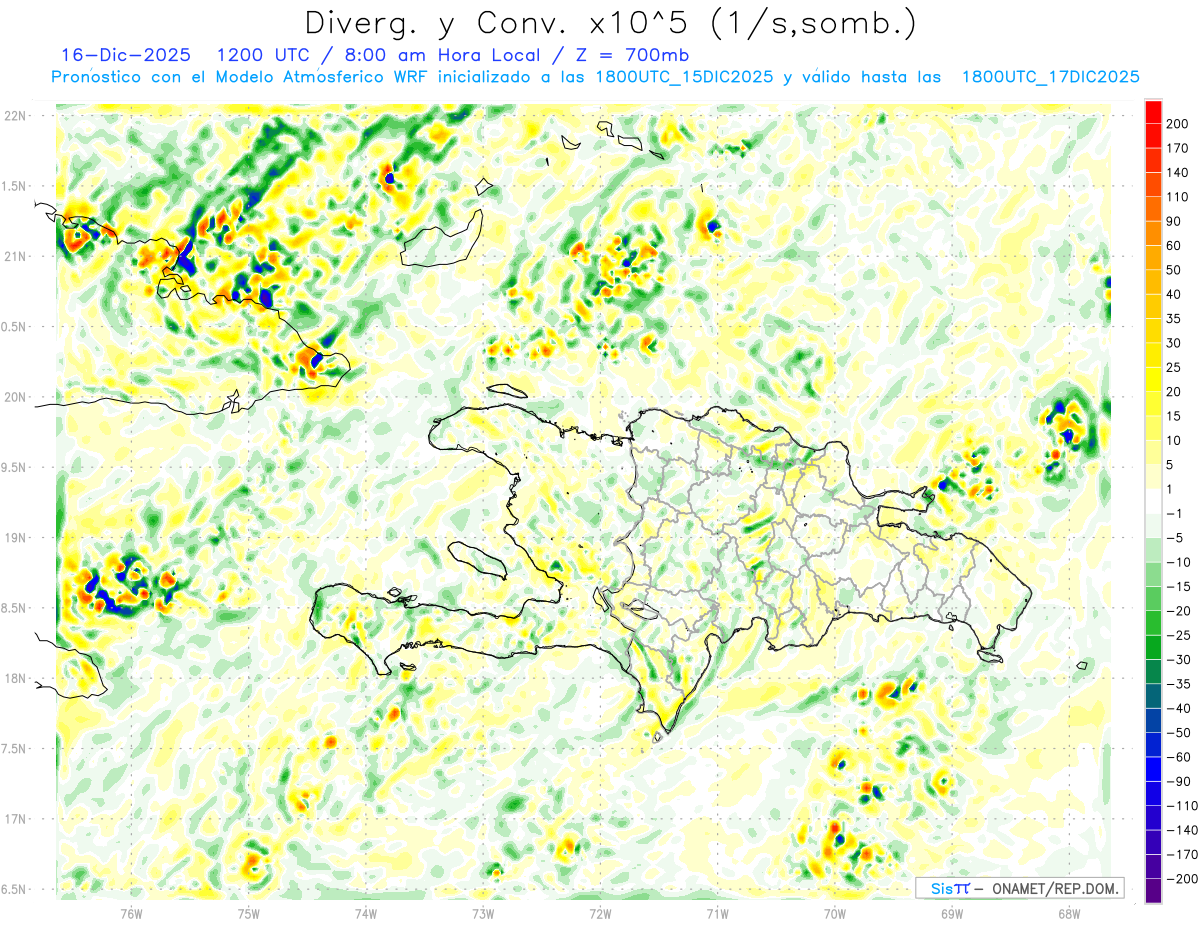Click the "-1" colorbar value
The width and height of the screenshot is (1200, 927).
click(1175, 513)
